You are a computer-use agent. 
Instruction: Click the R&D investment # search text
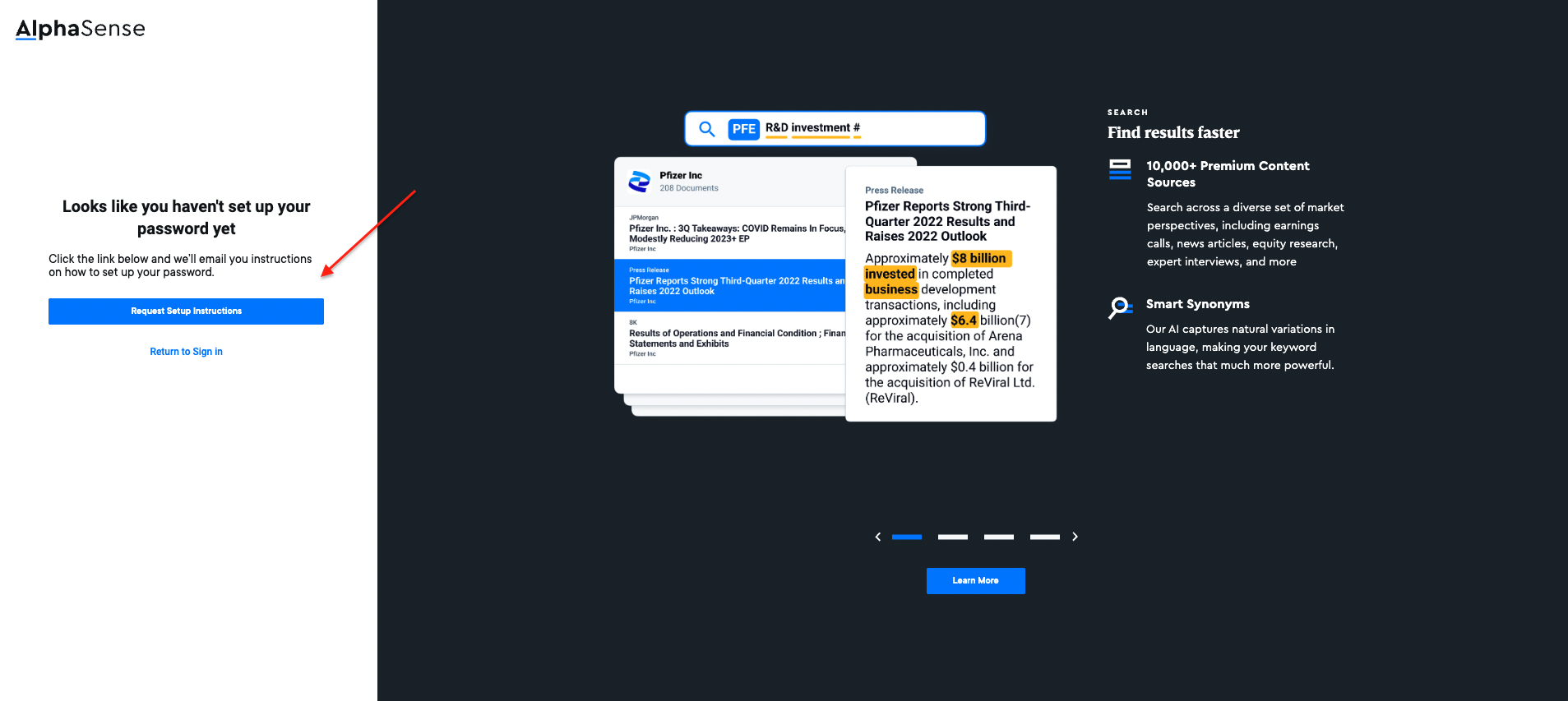pos(812,128)
